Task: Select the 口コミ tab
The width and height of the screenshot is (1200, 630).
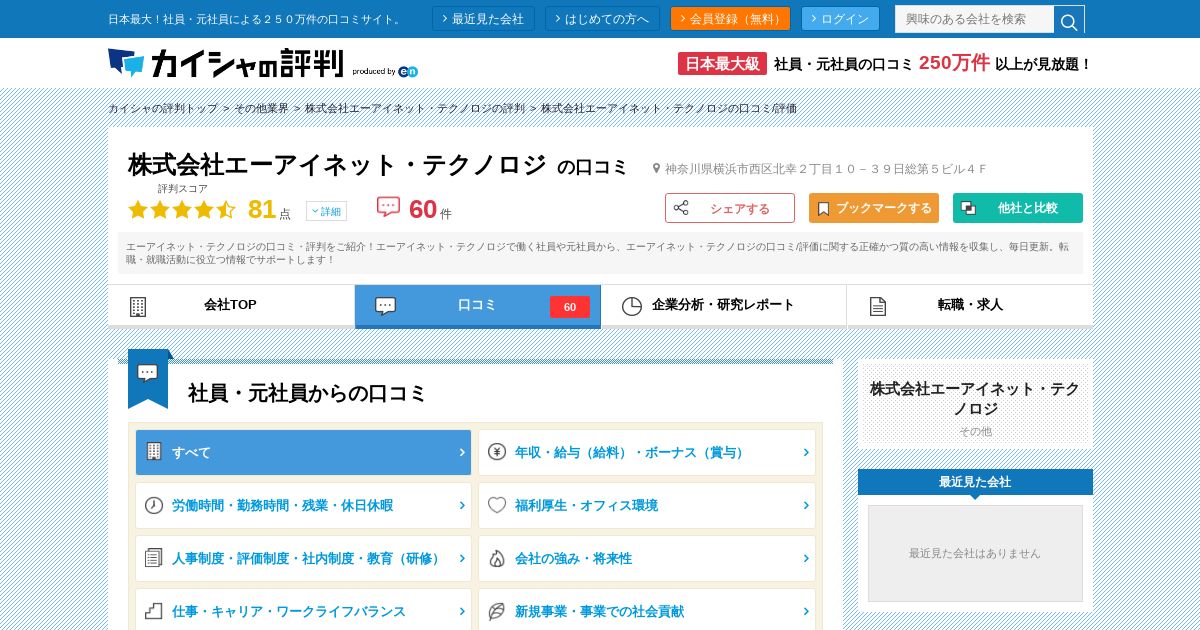Action: click(x=478, y=306)
